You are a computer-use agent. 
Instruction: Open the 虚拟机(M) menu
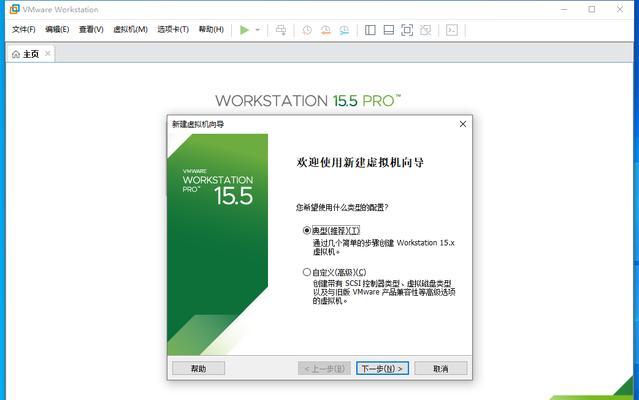click(130, 29)
